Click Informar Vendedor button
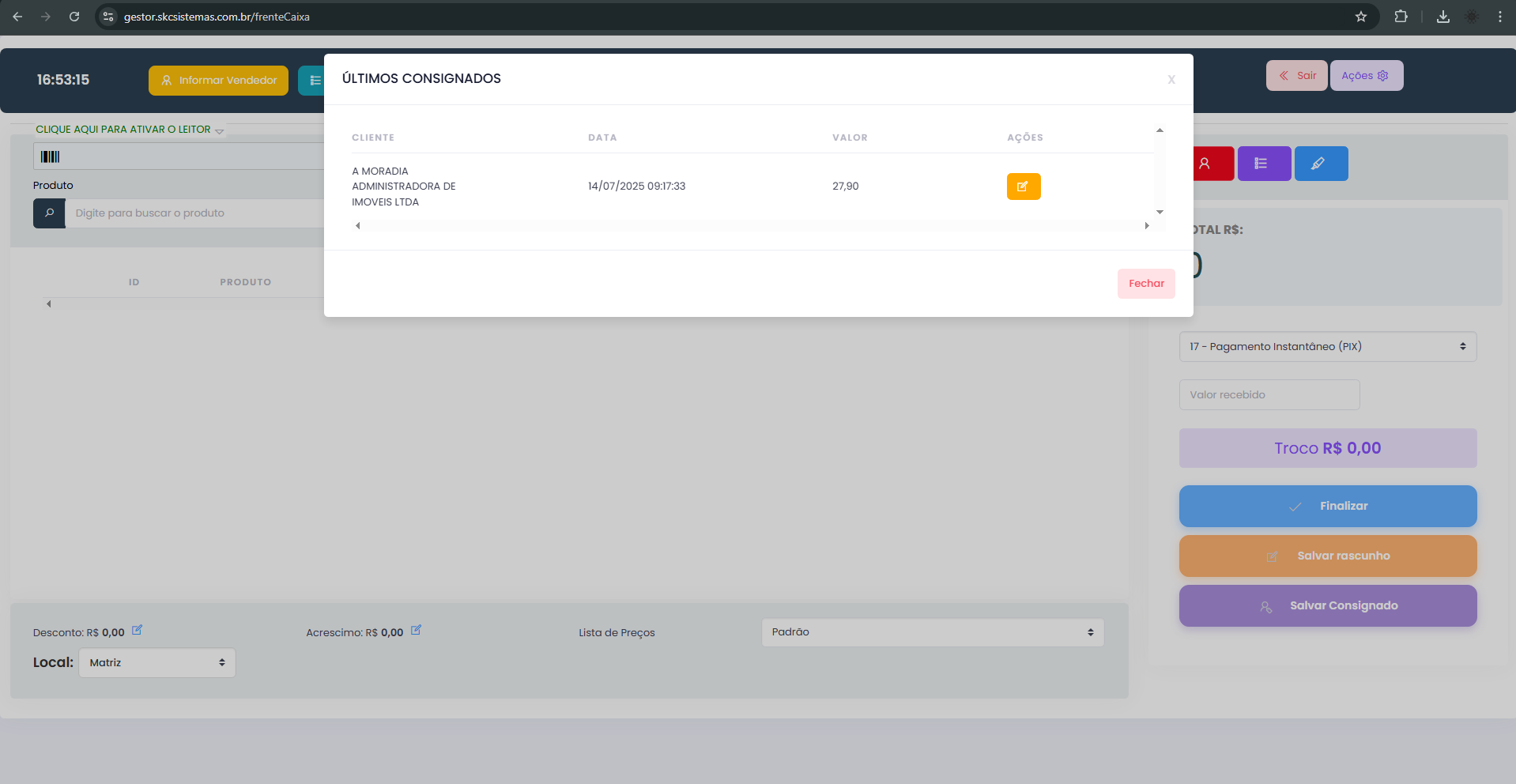This screenshot has width=1516, height=784. pos(218,81)
